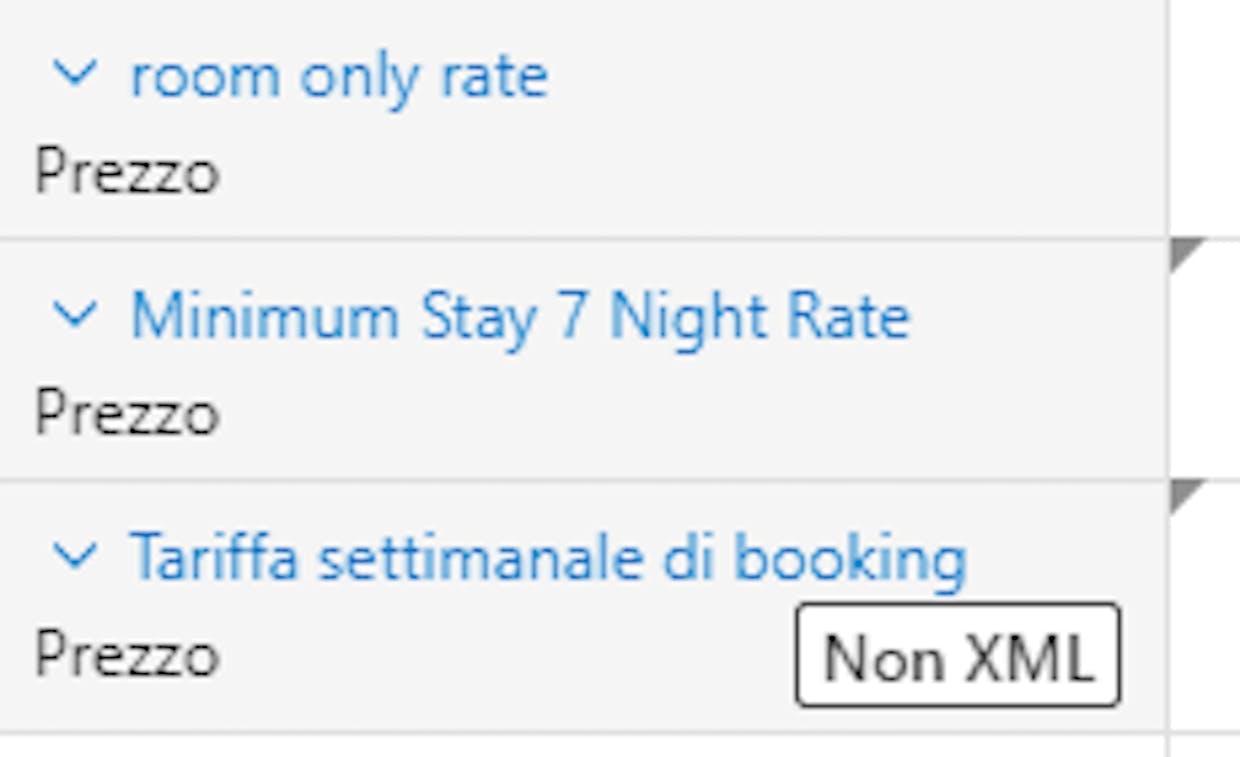
Task: Click the Non XML badge
Action: pos(957,656)
